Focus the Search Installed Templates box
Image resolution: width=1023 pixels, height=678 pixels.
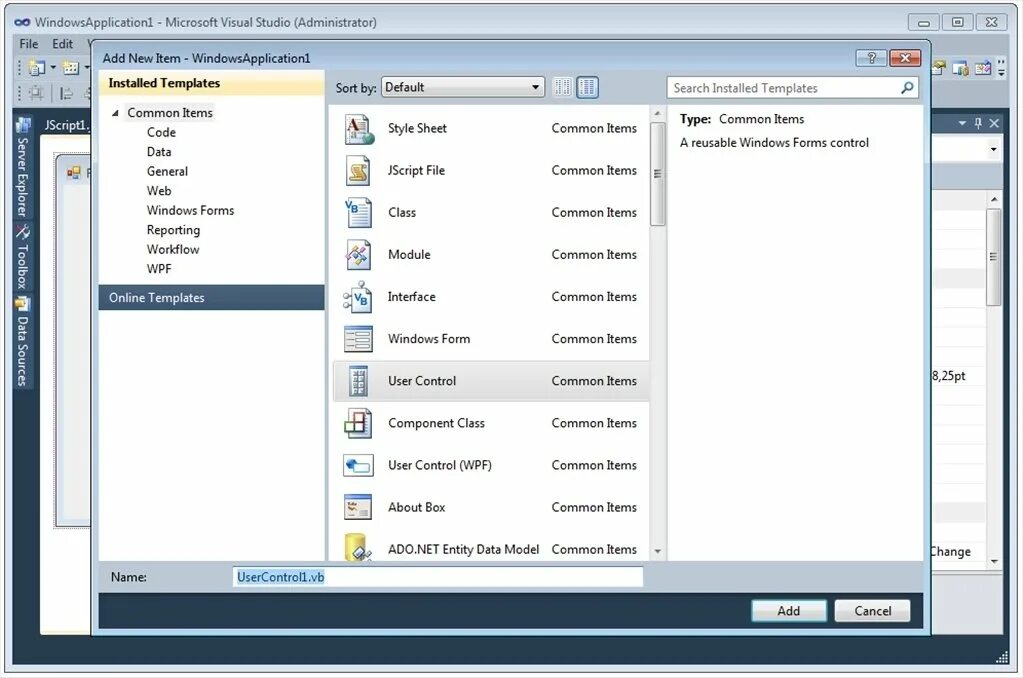point(792,87)
